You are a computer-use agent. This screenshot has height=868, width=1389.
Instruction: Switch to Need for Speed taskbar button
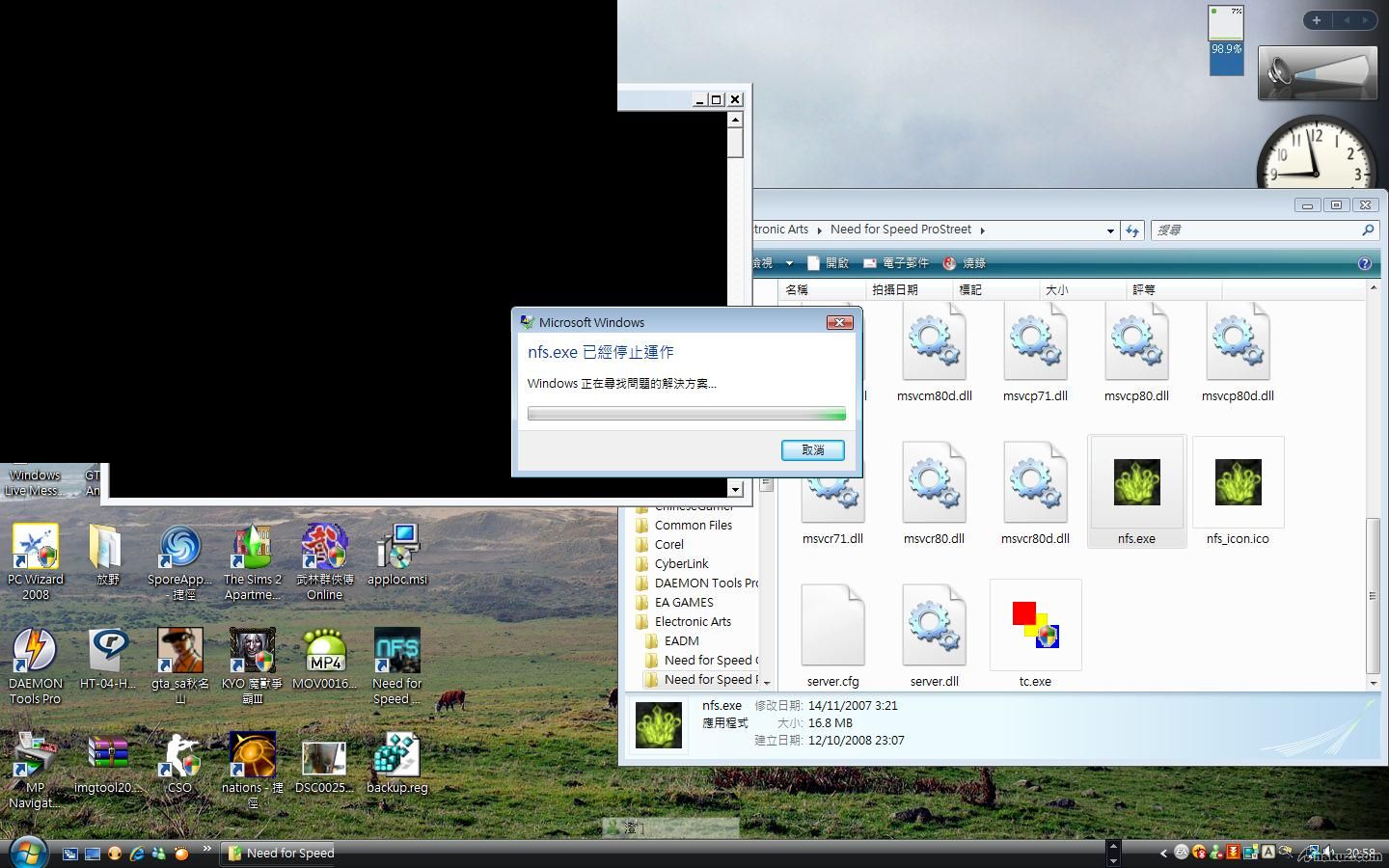[x=280, y=854]
